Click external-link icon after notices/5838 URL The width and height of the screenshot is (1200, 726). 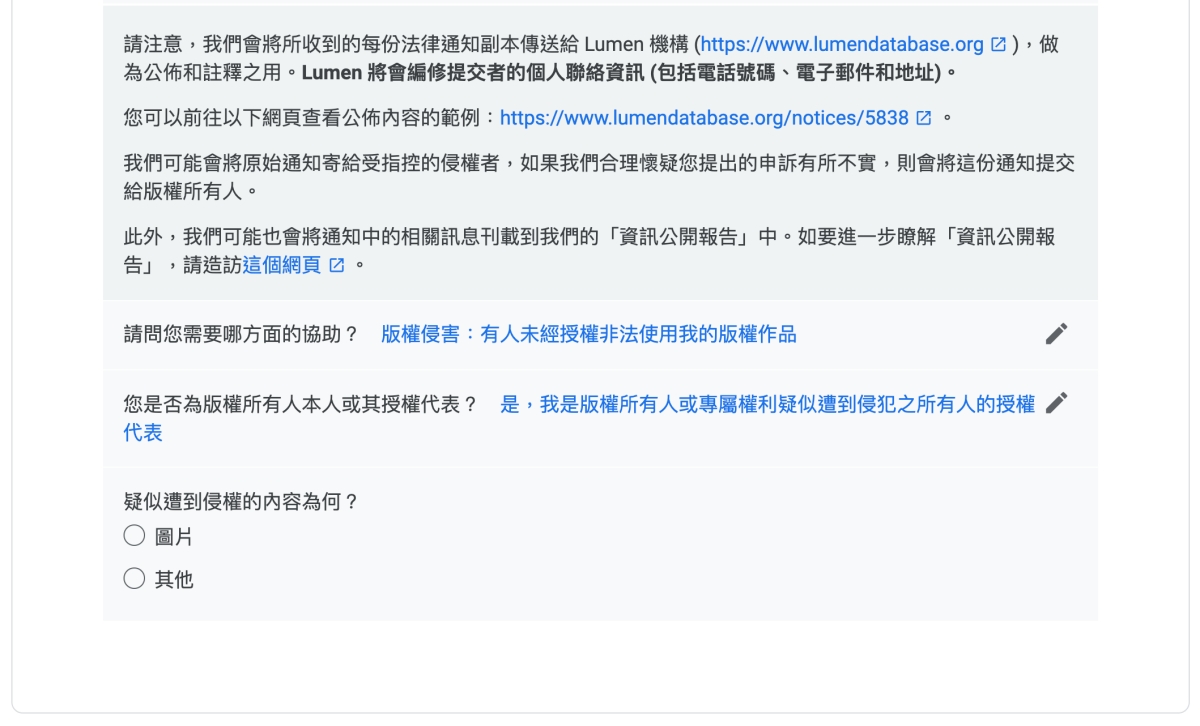point(923,118)
